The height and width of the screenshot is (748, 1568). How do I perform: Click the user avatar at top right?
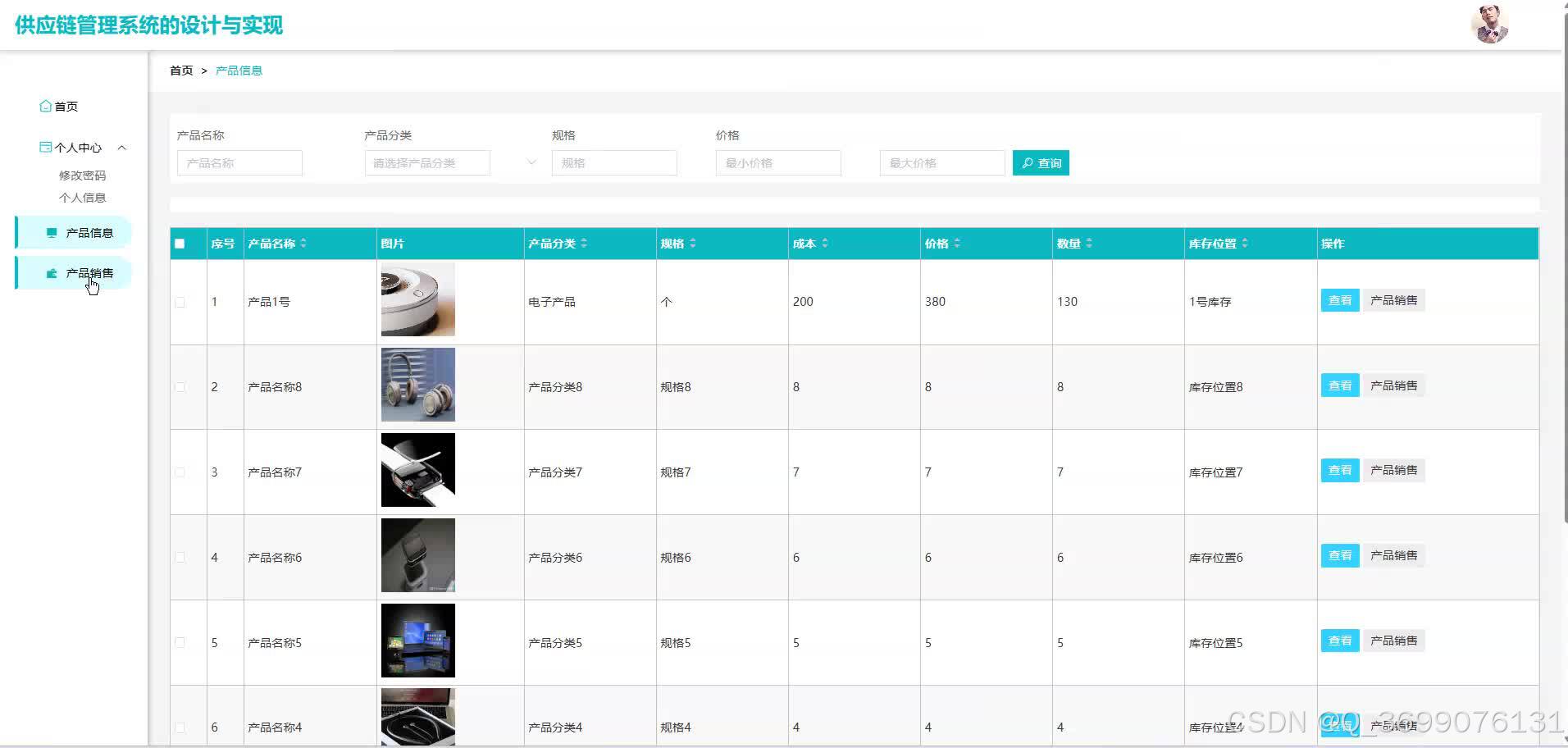pos(1489,24)
